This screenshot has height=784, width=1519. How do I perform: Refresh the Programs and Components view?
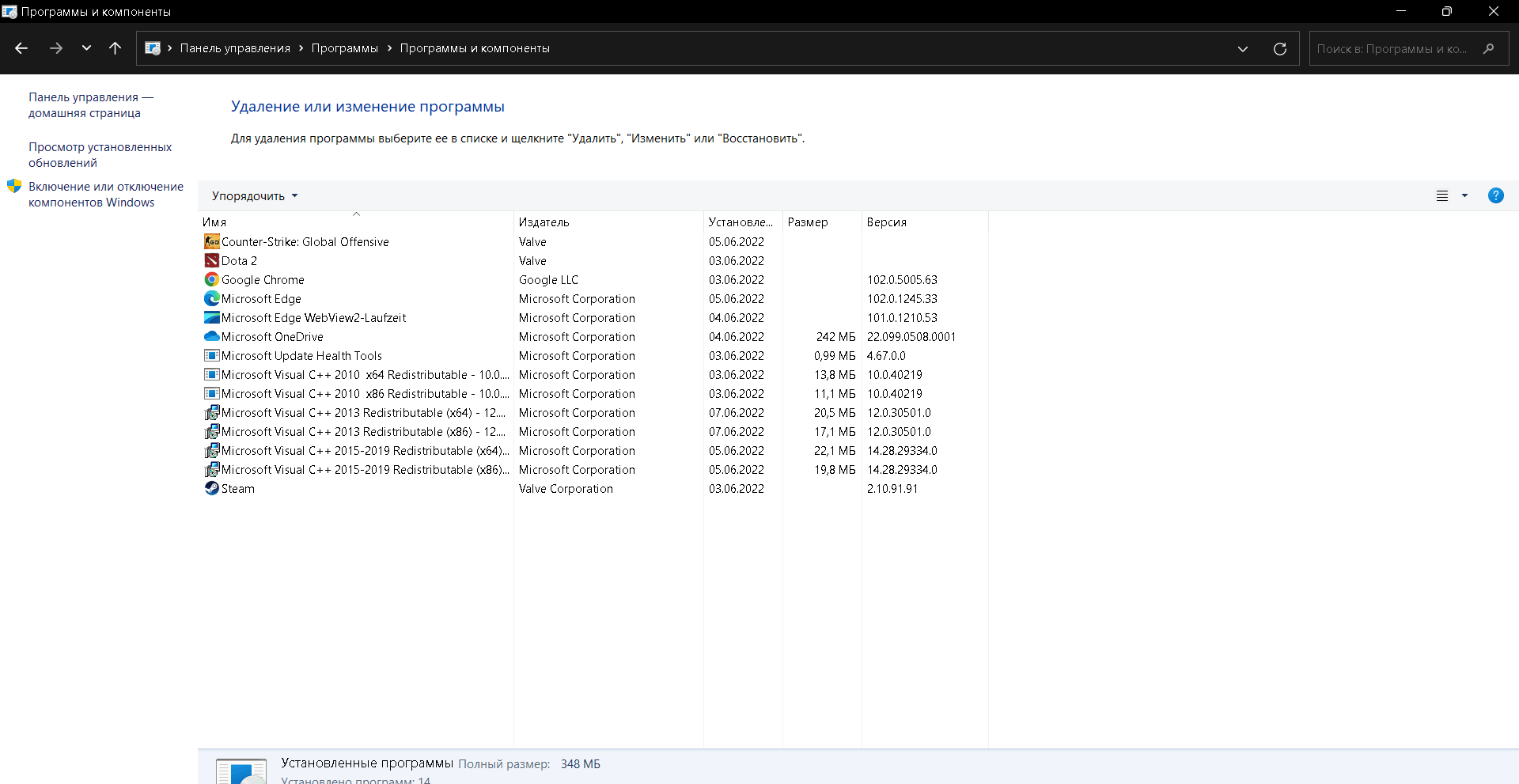tap(1279, 48)
